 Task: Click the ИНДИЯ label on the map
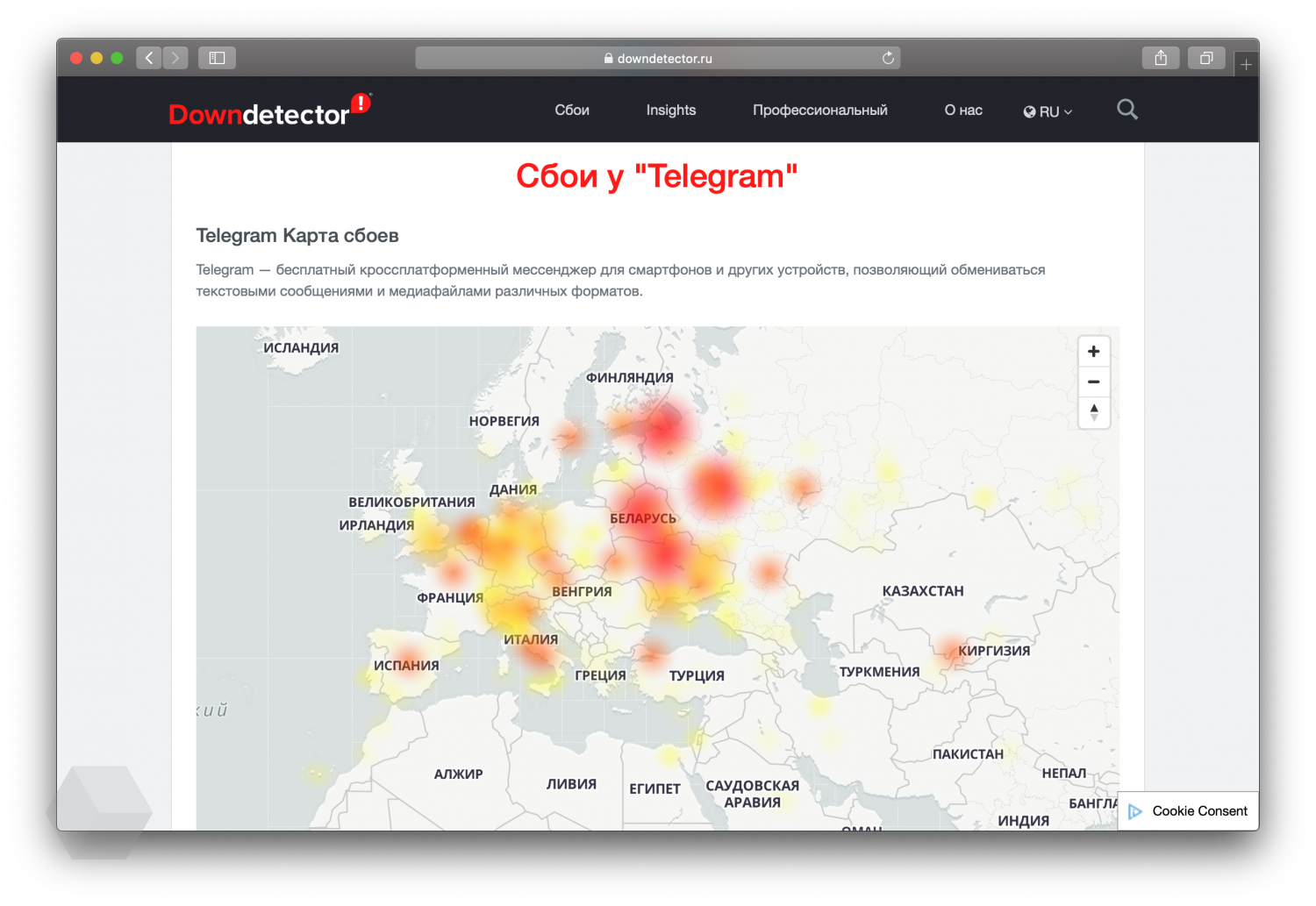point(1023,820)
